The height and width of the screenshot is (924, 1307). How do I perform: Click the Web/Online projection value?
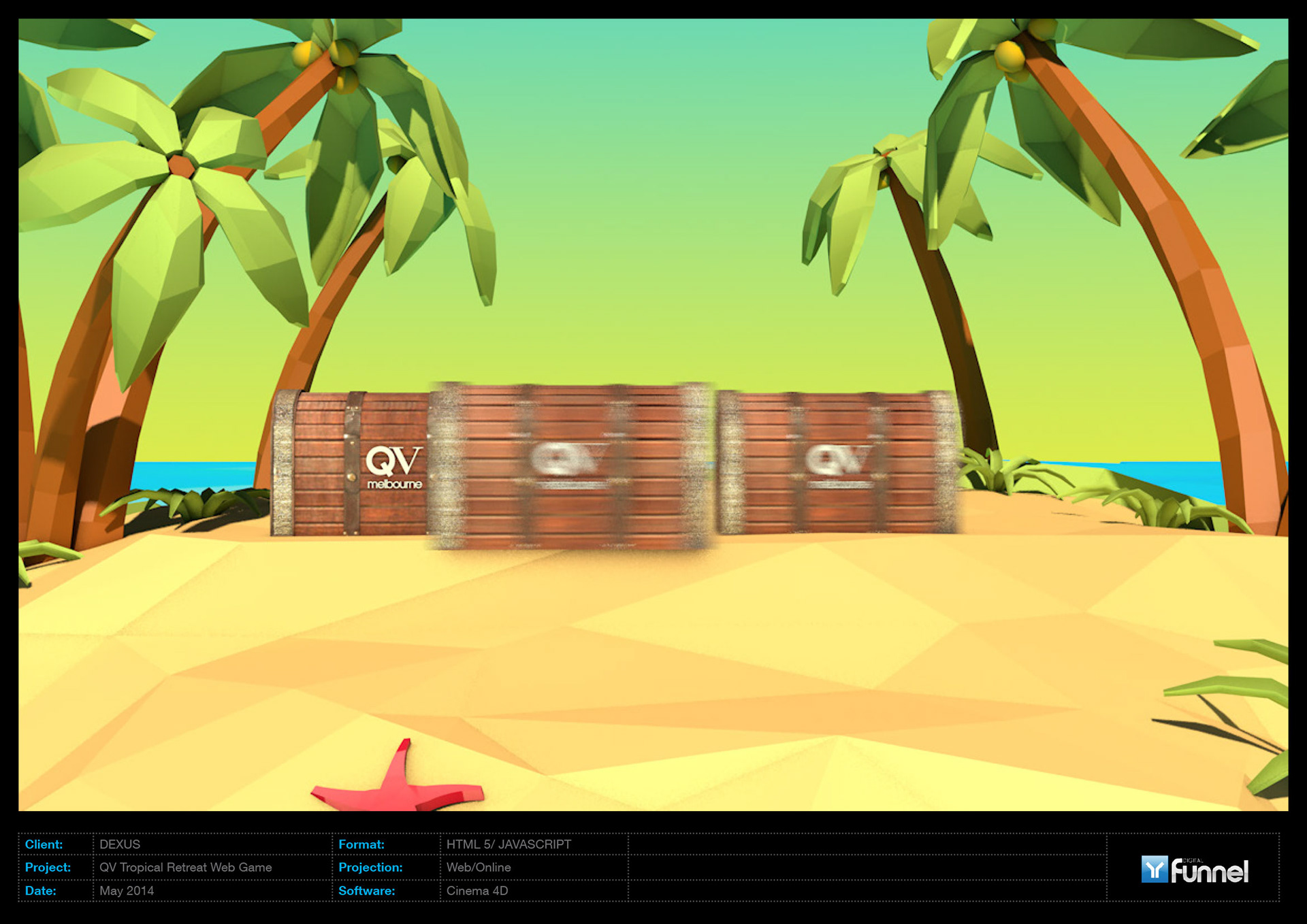[479, 868]
